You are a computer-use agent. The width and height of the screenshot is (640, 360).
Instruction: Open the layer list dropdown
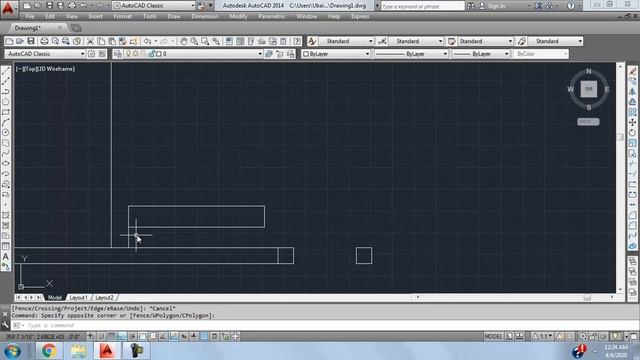(260, 54)
